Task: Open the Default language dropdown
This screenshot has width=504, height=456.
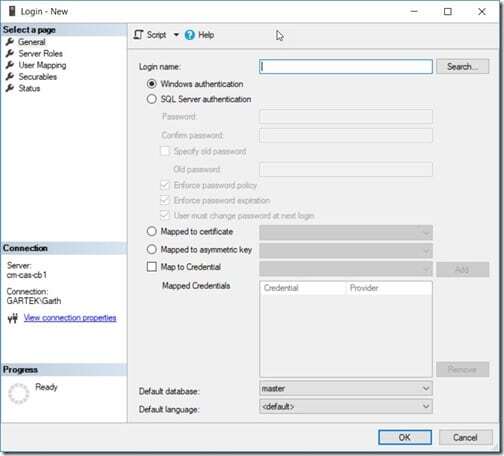Action: [x=346, y=406]
